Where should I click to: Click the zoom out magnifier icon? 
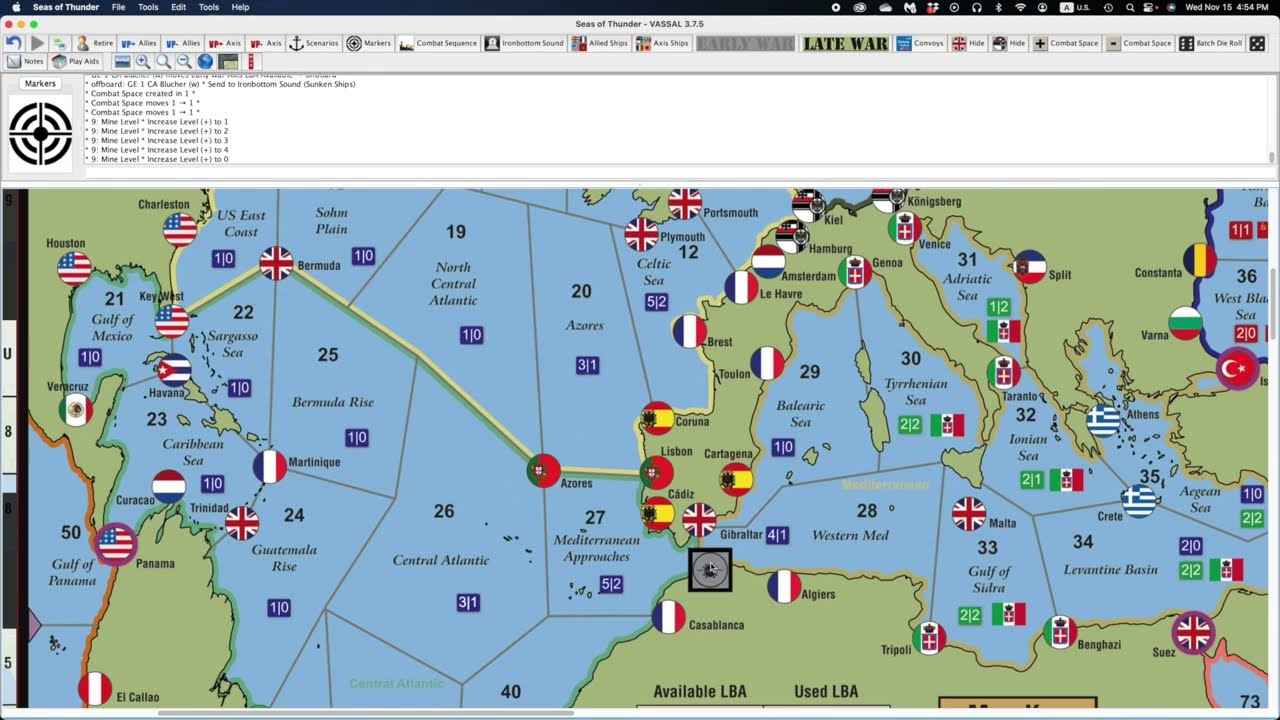184,61
